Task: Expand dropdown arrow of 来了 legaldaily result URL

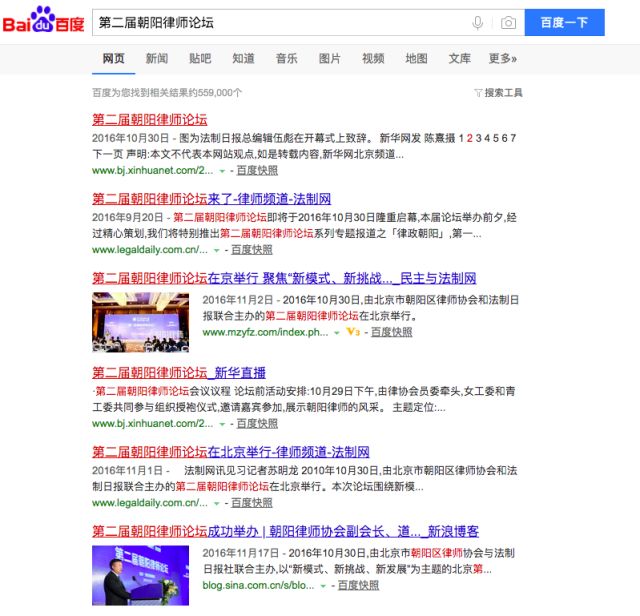Action: (217, 250)
